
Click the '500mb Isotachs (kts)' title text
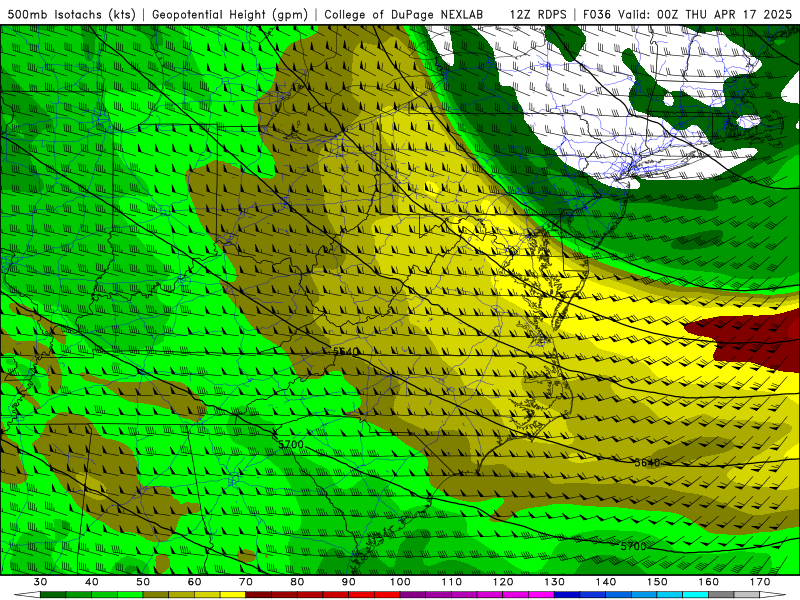click(71, 15)
